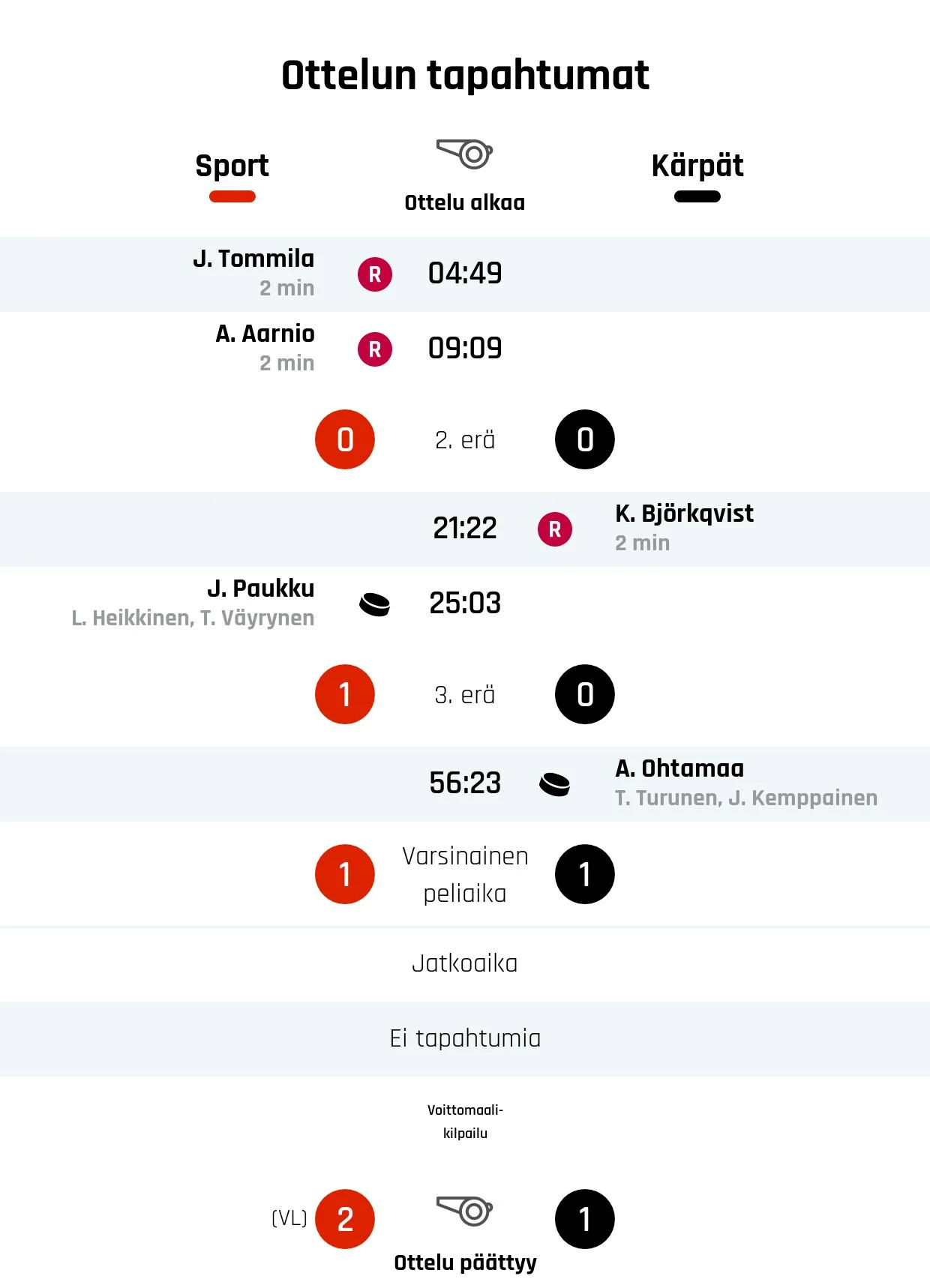Click the whistle icon above Ottelu alkaa
Viewport: 930px width, 1288px height.
[x=464, y=154]
